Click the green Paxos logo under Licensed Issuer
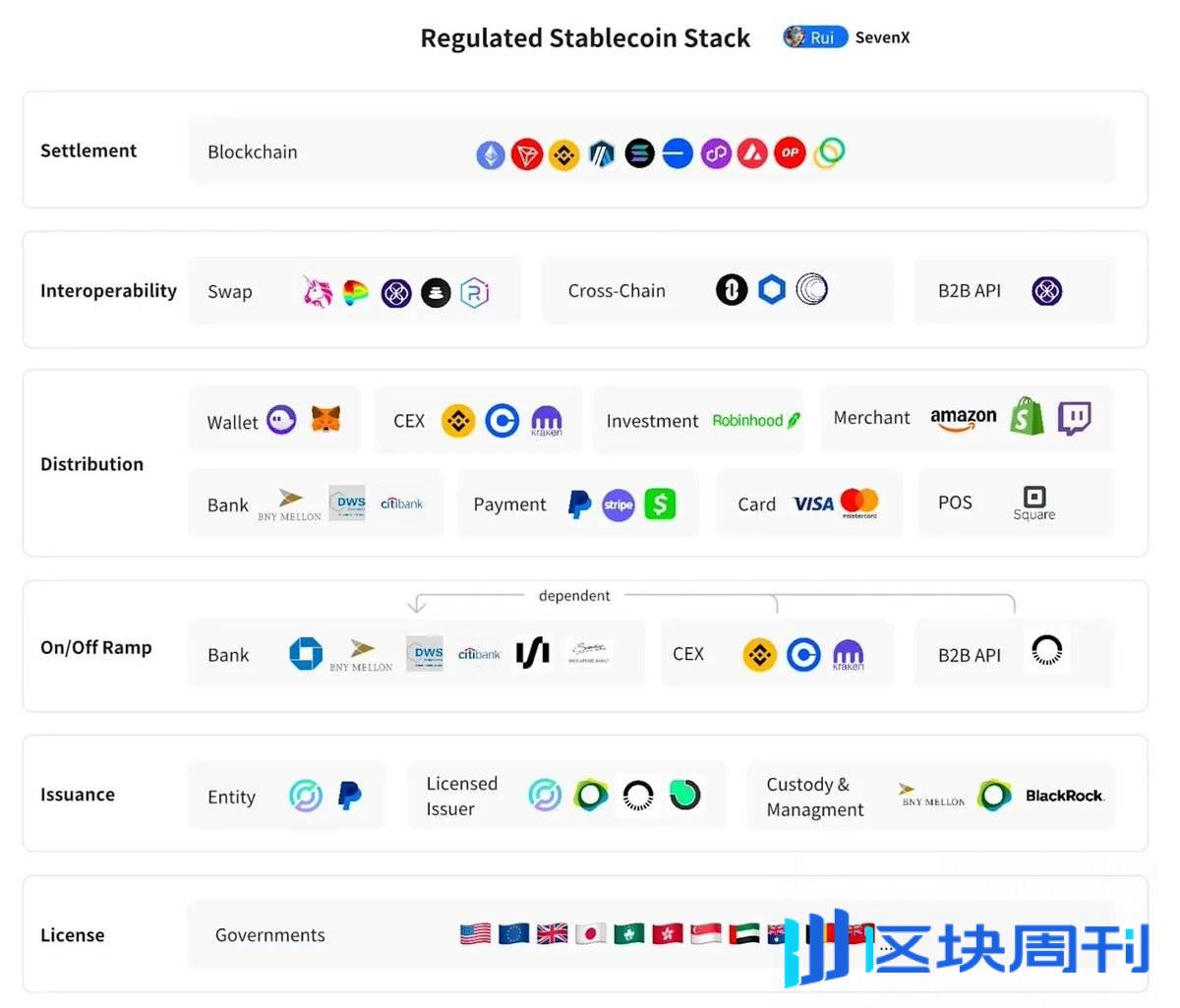1180x1008 pixels. [x=592, y=795]
